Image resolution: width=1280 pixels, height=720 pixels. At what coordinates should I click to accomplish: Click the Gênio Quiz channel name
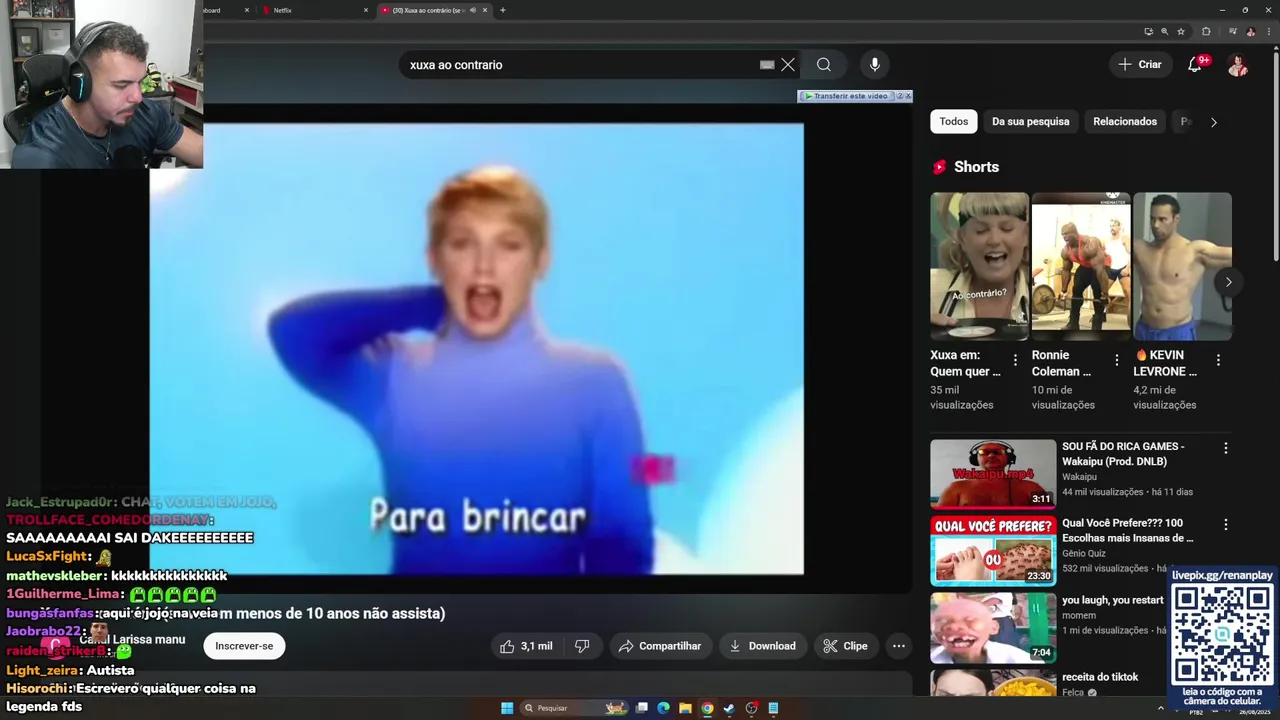(x=1084, y=553)
